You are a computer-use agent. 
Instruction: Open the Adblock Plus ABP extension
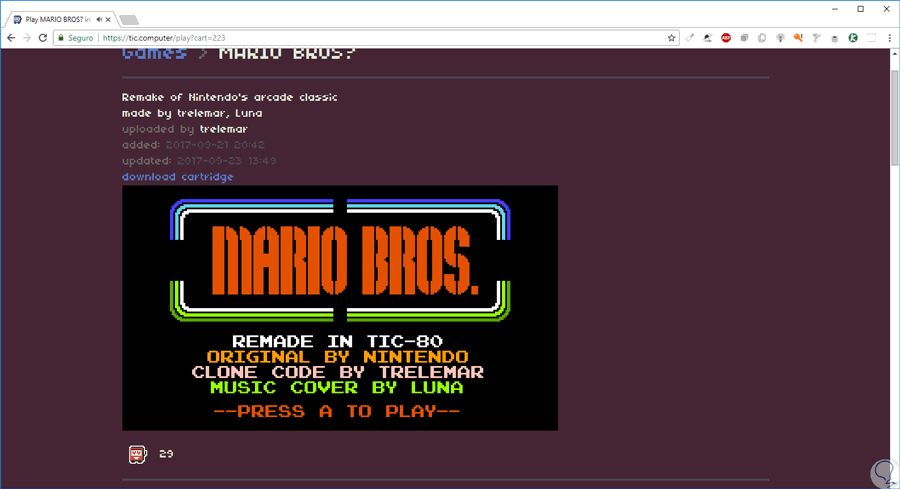click(x=726, y=38)
